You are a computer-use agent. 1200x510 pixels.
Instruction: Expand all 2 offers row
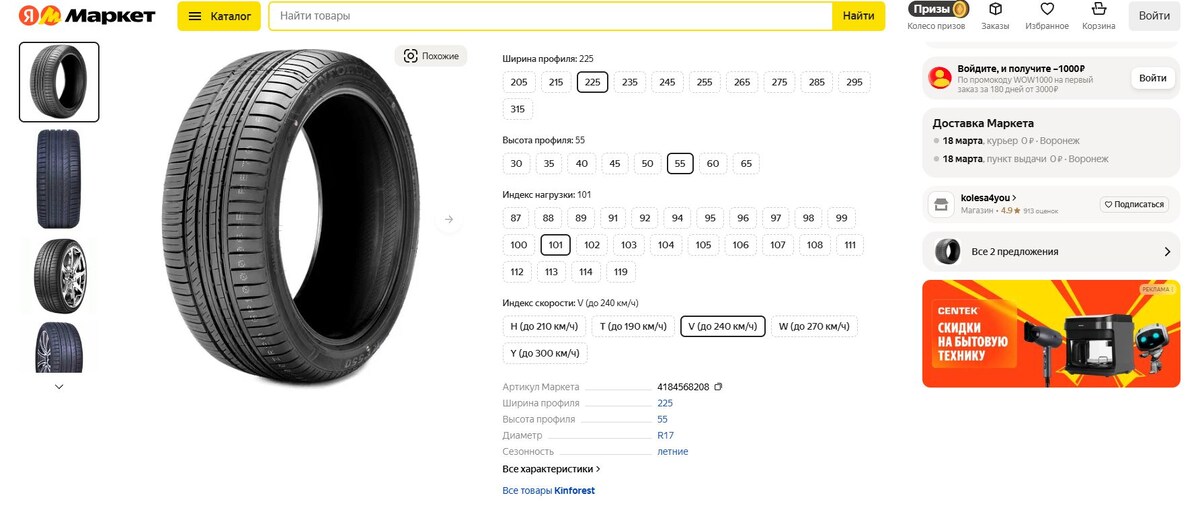pyautogui.click(x=1050, y=252)
